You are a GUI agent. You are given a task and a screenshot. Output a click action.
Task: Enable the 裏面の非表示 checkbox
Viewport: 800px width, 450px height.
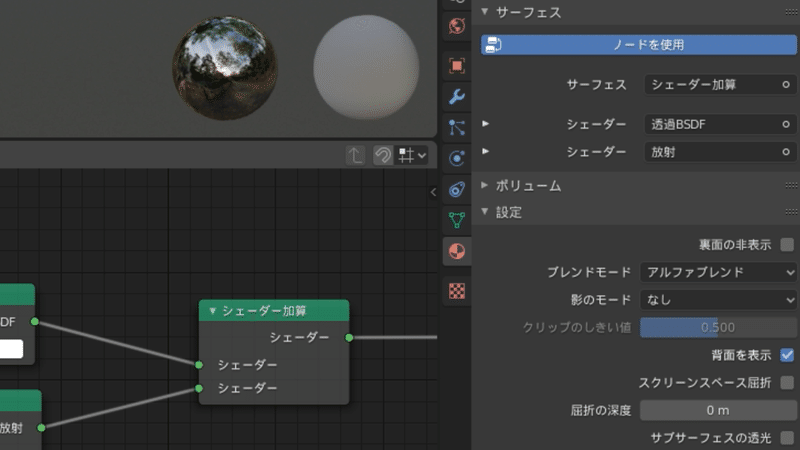coord(787,245)
